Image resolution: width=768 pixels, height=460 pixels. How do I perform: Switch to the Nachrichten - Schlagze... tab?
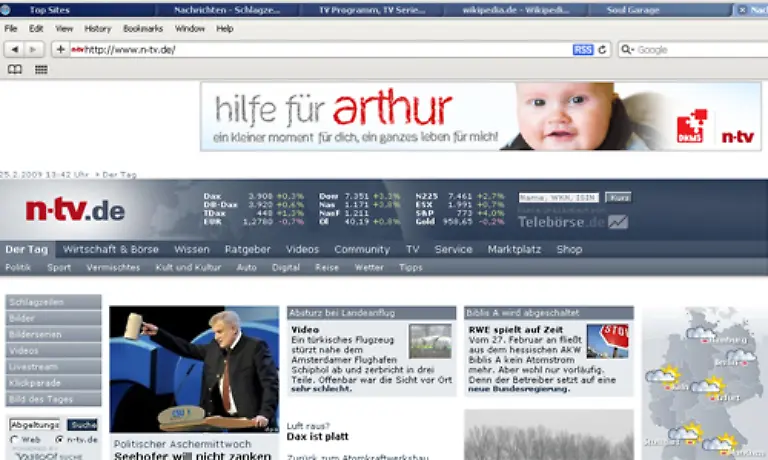click(x=227, y=10)
